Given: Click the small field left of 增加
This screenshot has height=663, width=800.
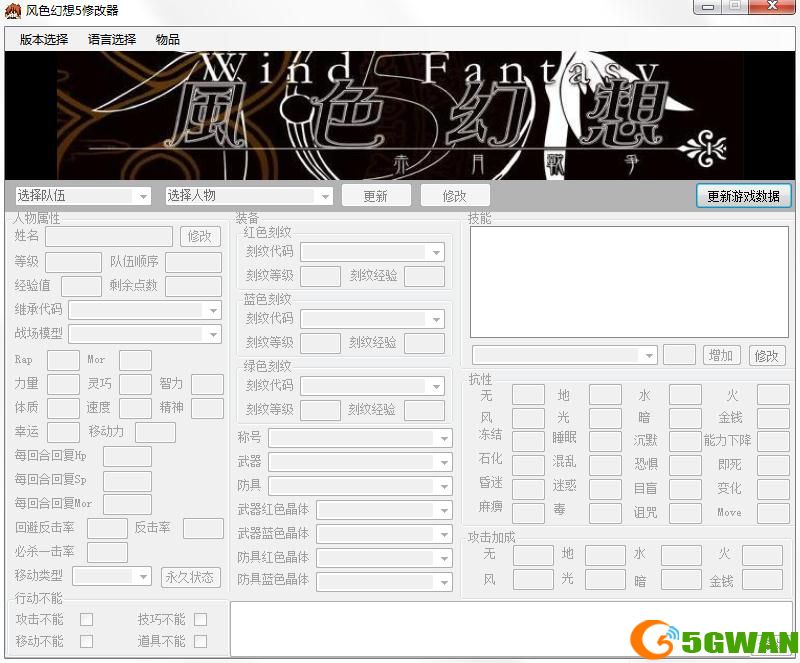Looking at the screenshot, I should [680, 355].
